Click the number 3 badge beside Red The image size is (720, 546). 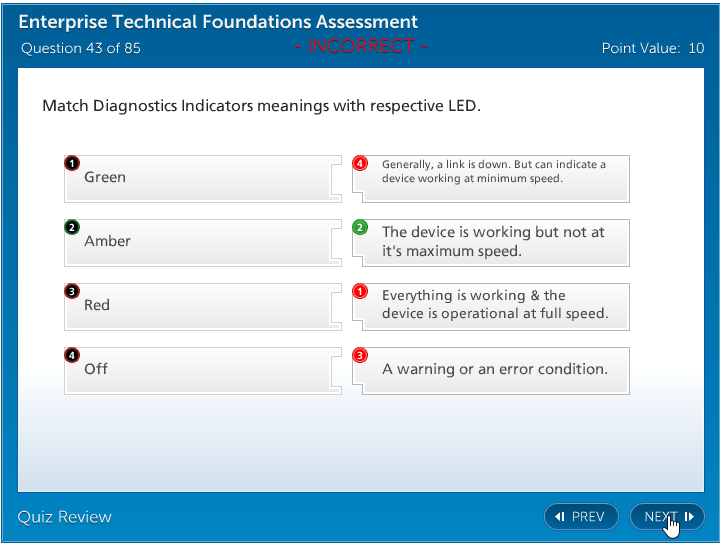coord(72,291)
